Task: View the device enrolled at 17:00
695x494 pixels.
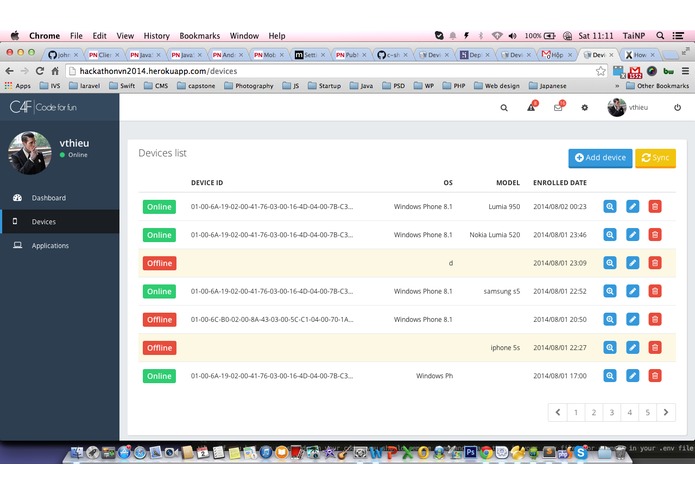Action: point(610,376)
